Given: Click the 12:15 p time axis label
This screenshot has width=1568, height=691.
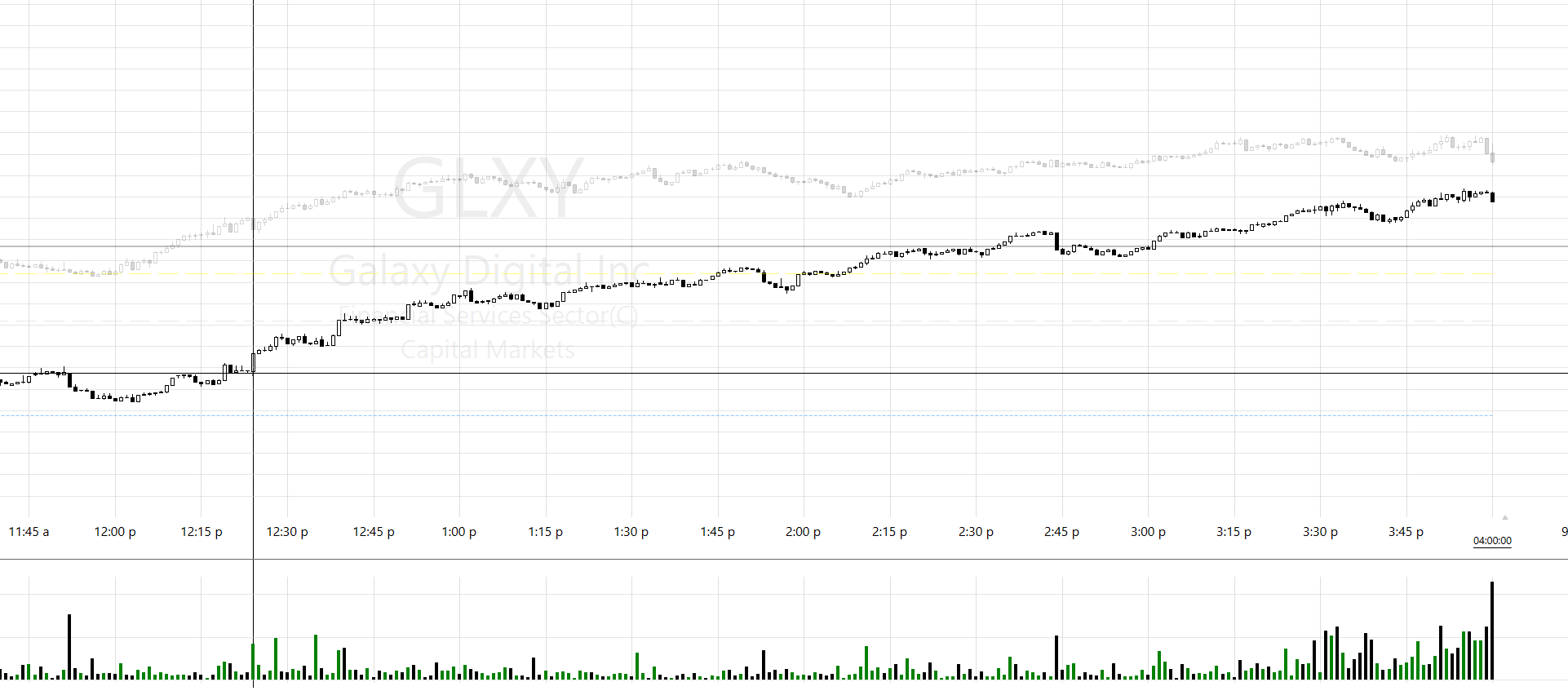Looking at the screenshot, I should point(202,532).
